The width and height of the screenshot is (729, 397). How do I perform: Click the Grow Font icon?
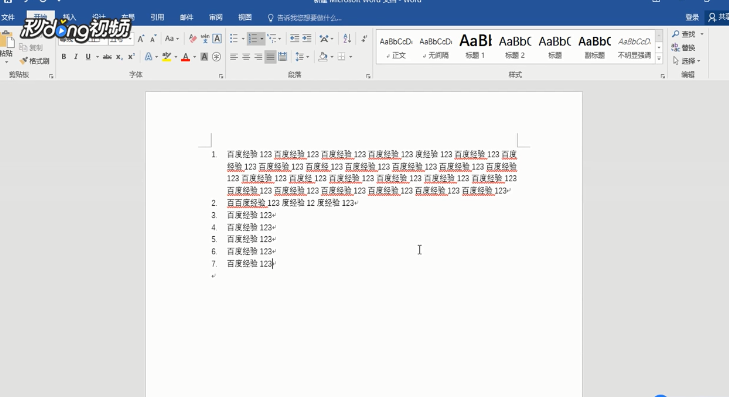point(141,39)
